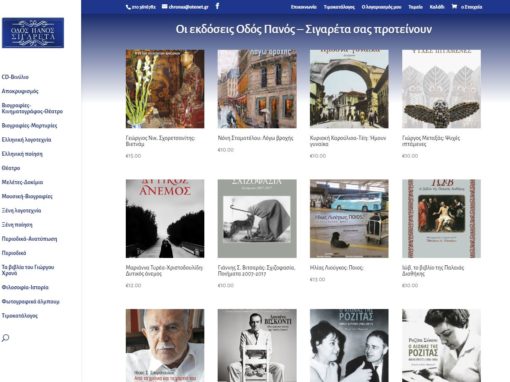Open the Ροζίτας cover with two people
Image resolution: width=510 pixels, height=382 pixels.
point(349,345)
